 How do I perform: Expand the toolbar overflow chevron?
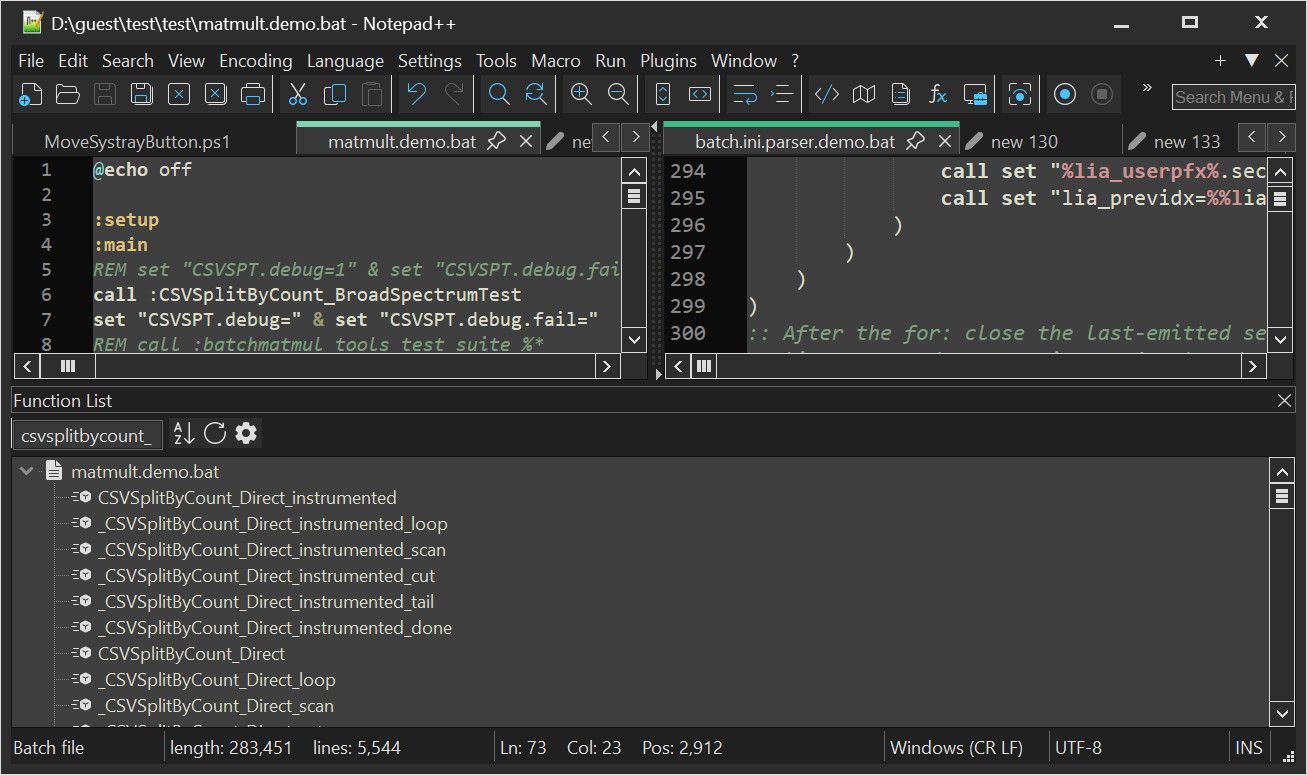1147,88
